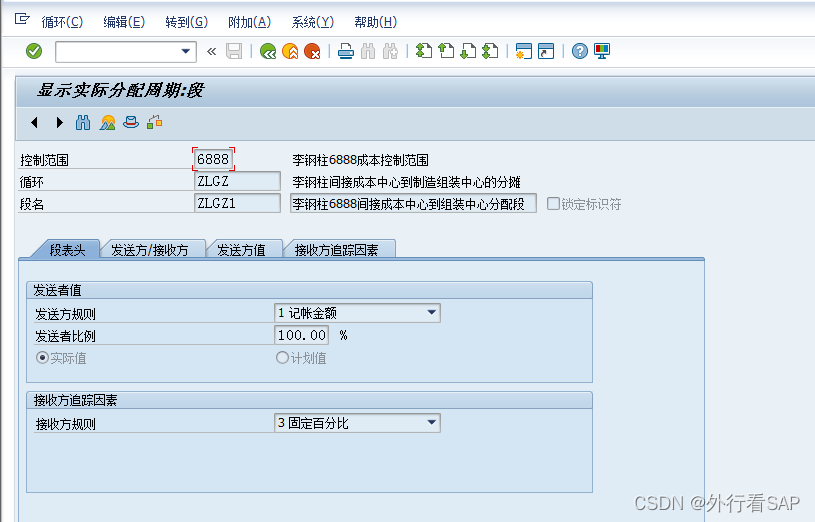The height and width of the screenshot is (522, 815).
Task: Select the 计划值 radio button
Action: [282, 358]
